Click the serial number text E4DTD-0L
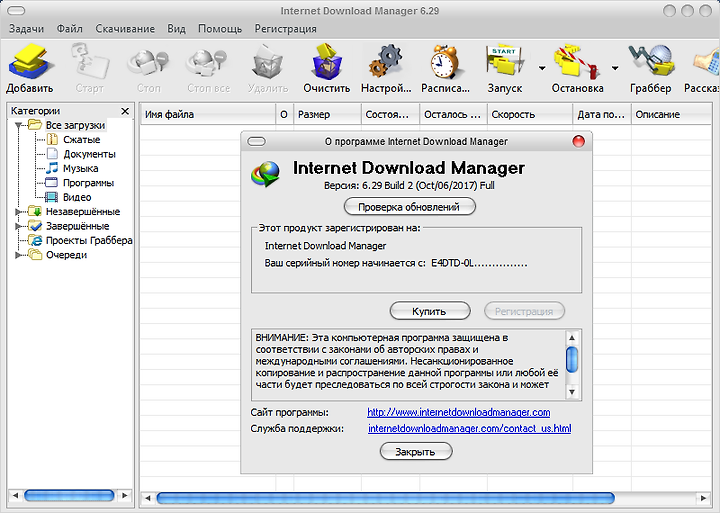Screen dimensions: 720x513 [x=452, y=263]
